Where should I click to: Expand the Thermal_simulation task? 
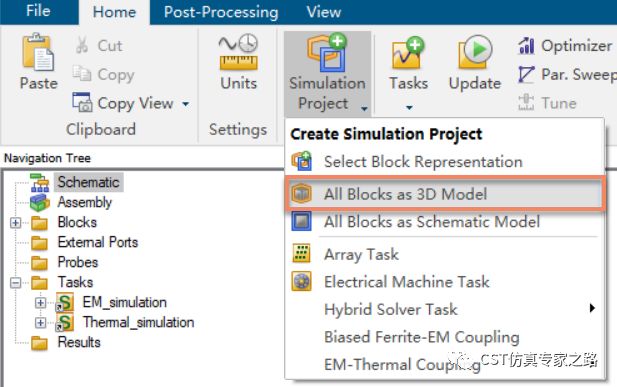(x=41, y=323)
